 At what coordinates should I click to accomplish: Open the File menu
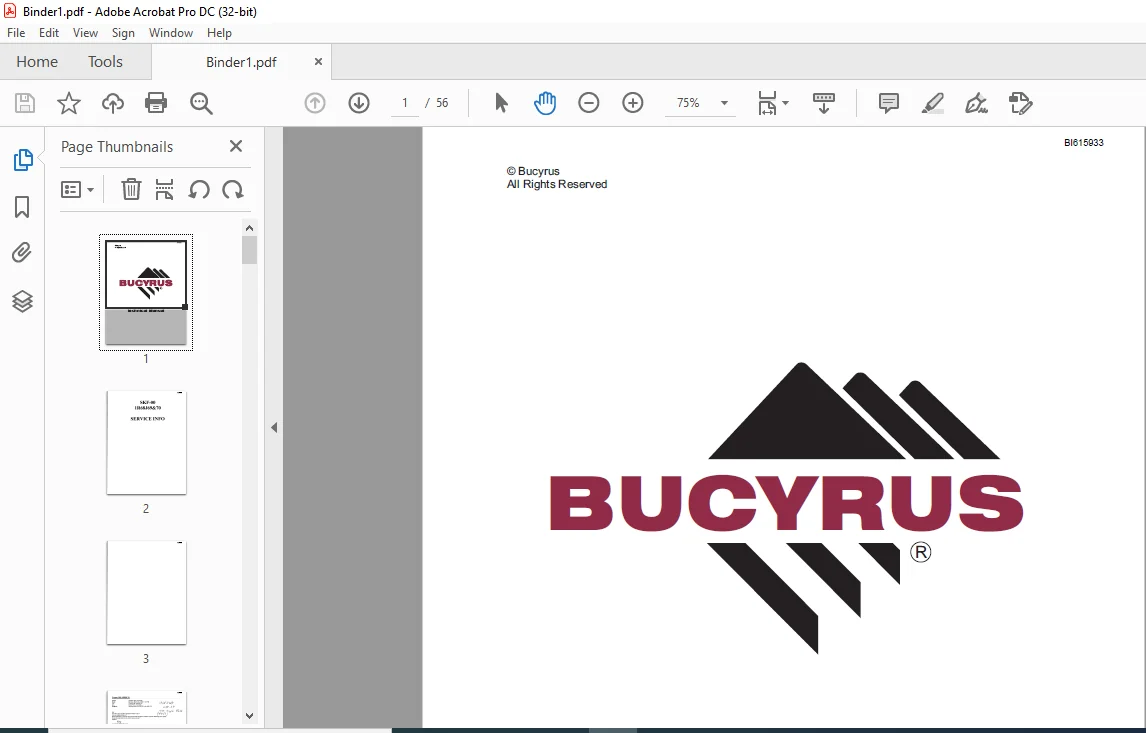16,33
